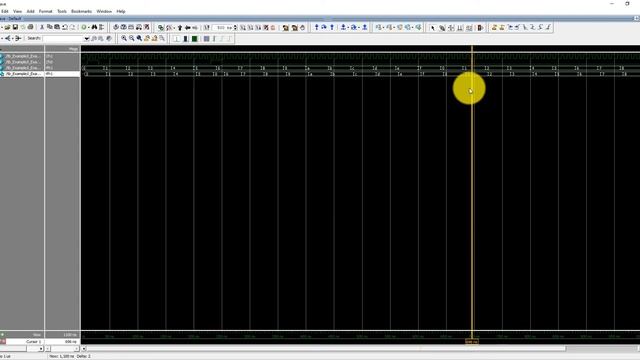Click the Copy icon in toolbar
Screen dimensions: 640x360
49,27
